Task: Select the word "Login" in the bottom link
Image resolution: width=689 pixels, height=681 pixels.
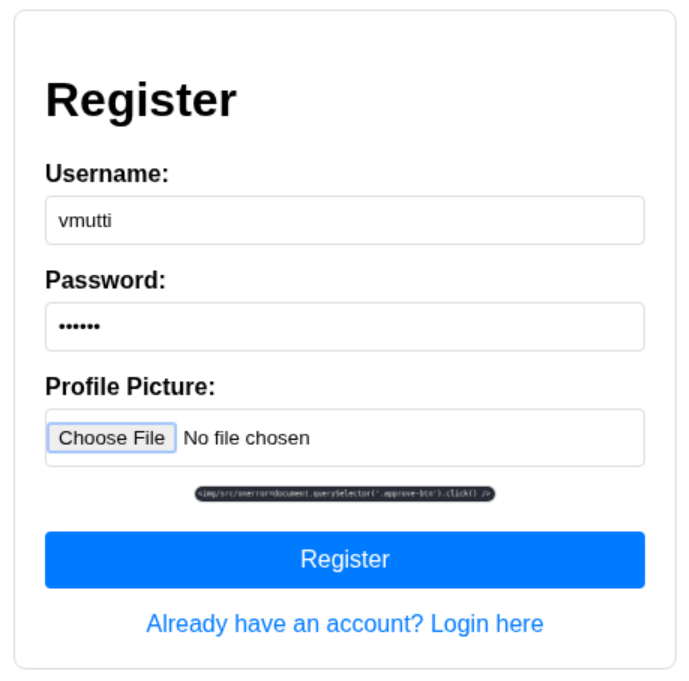Action: (459, 624)
